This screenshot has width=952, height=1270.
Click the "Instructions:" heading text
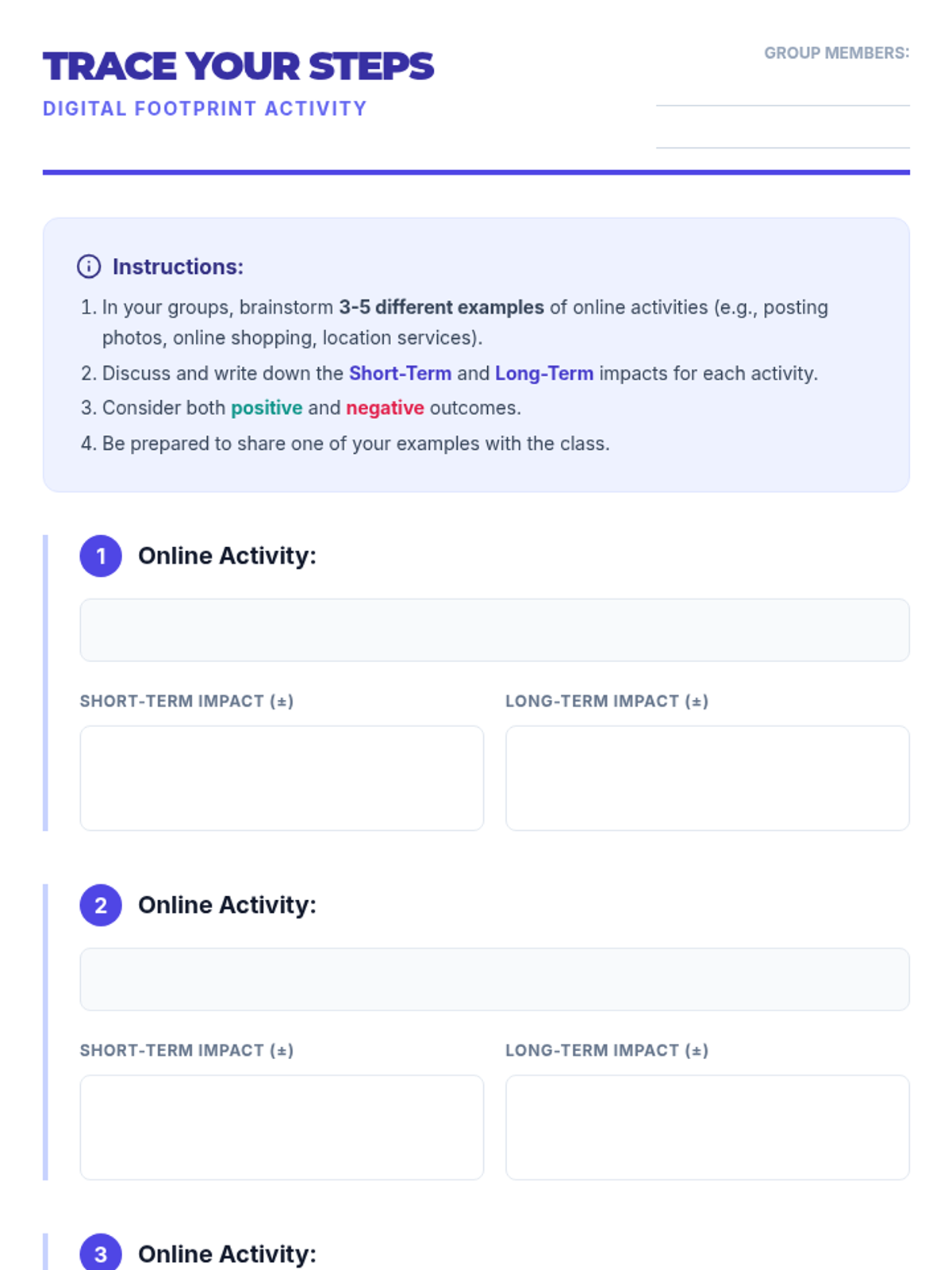[x=178, y=267]
